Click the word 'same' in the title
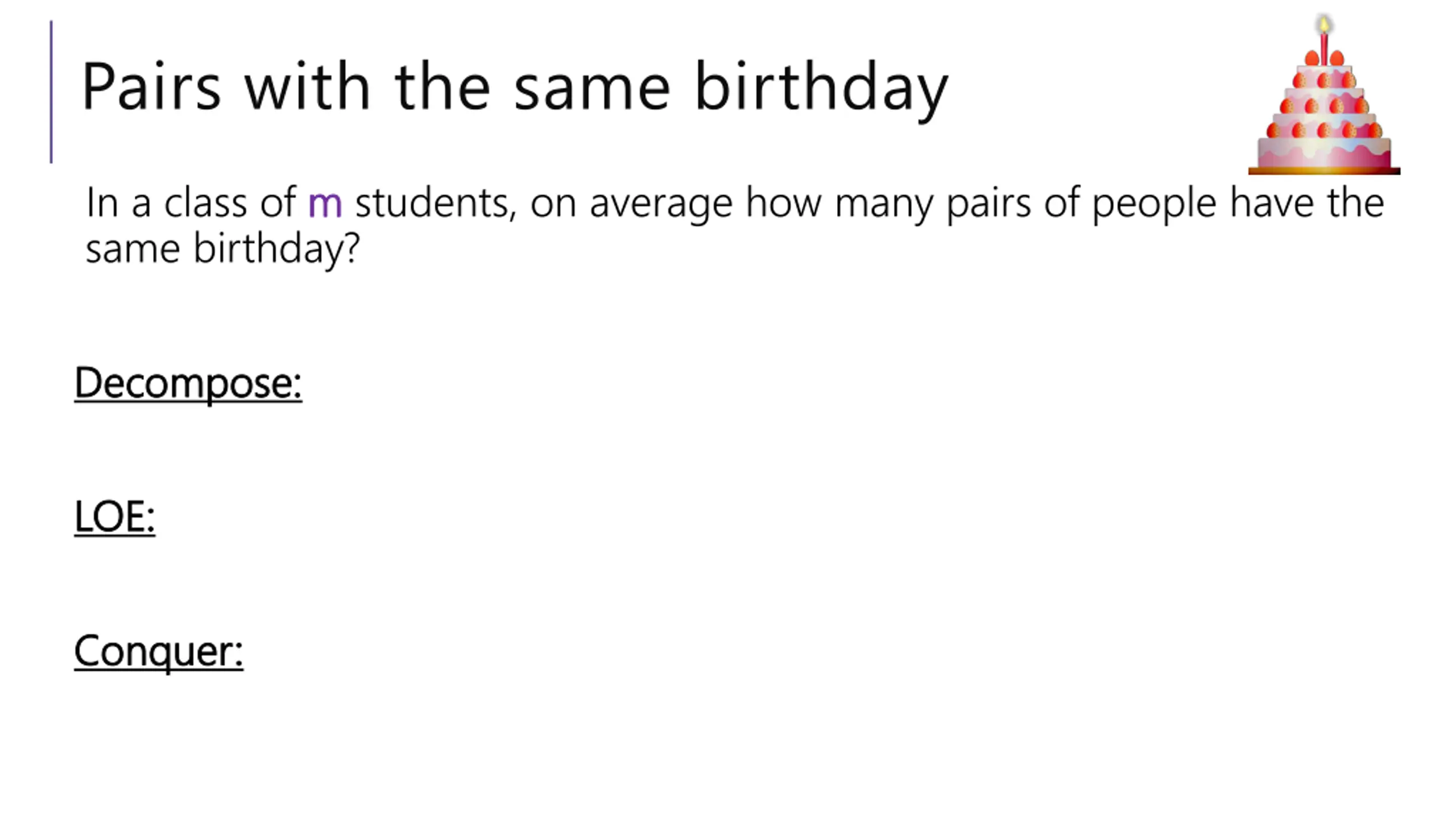 click(x=592, y=92)
